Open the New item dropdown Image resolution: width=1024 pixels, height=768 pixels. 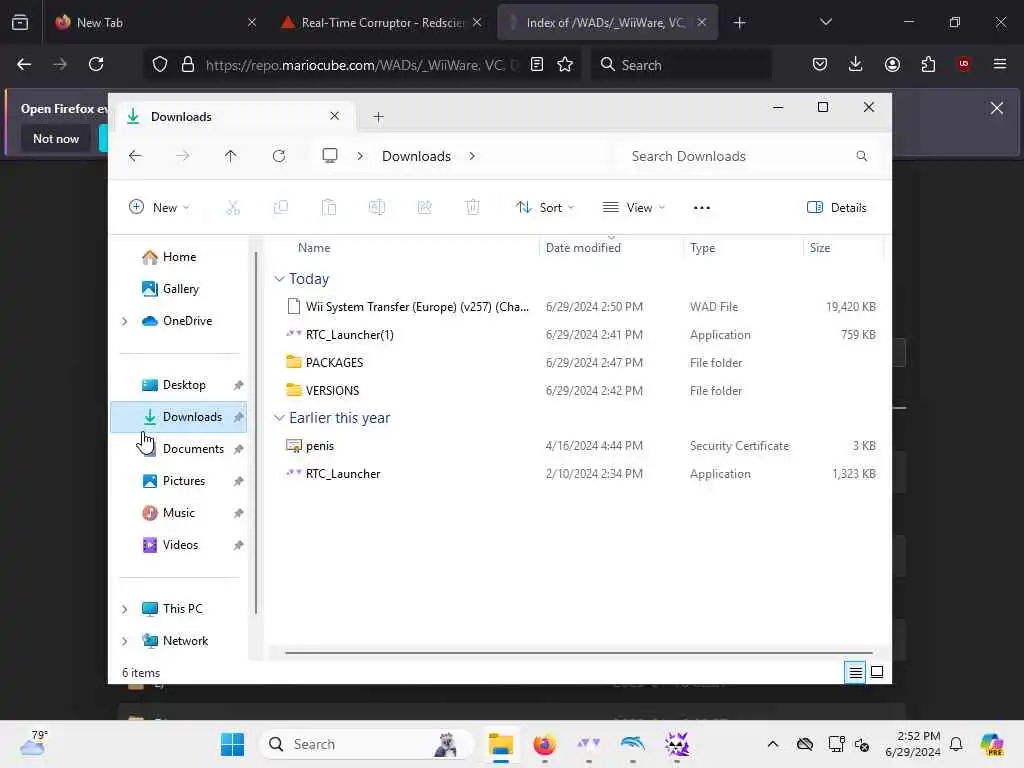tap(160, 208)
